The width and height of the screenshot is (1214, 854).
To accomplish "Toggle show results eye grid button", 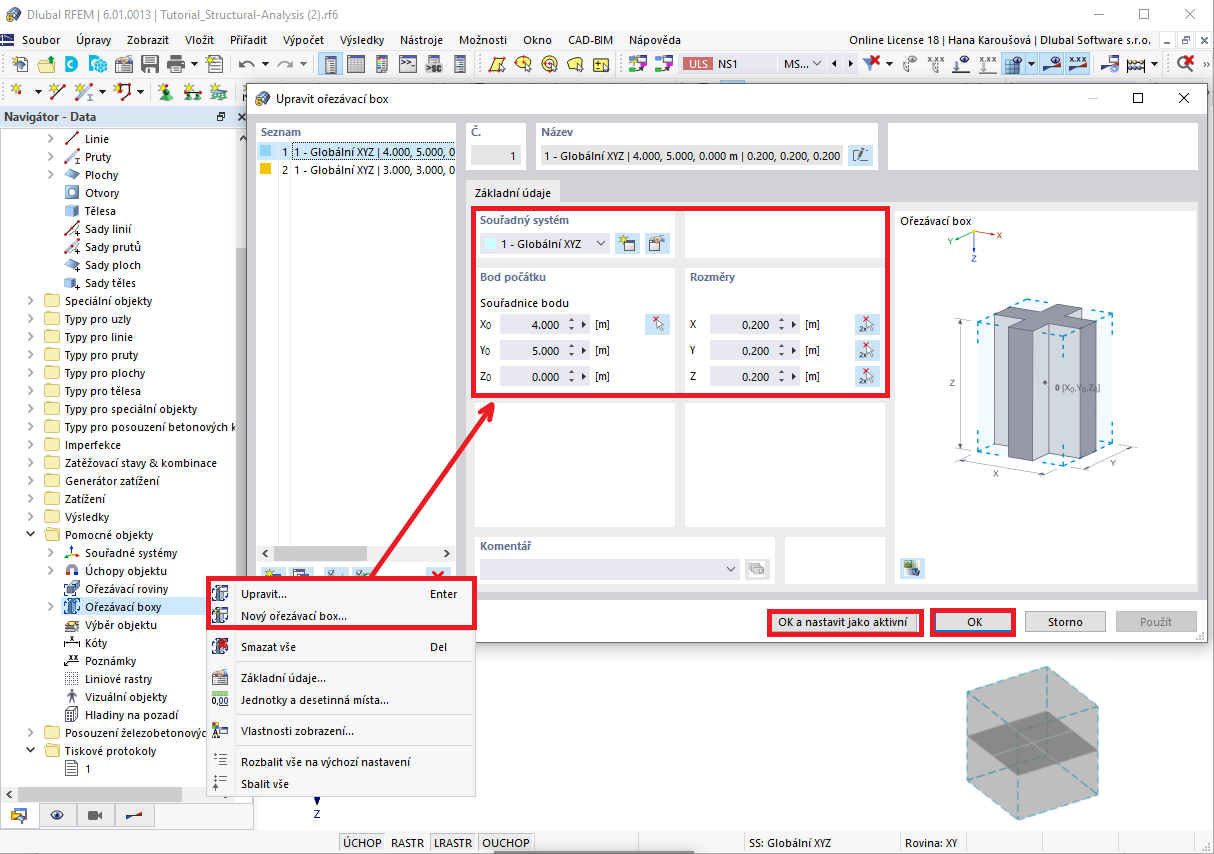I will [1012, 64].
